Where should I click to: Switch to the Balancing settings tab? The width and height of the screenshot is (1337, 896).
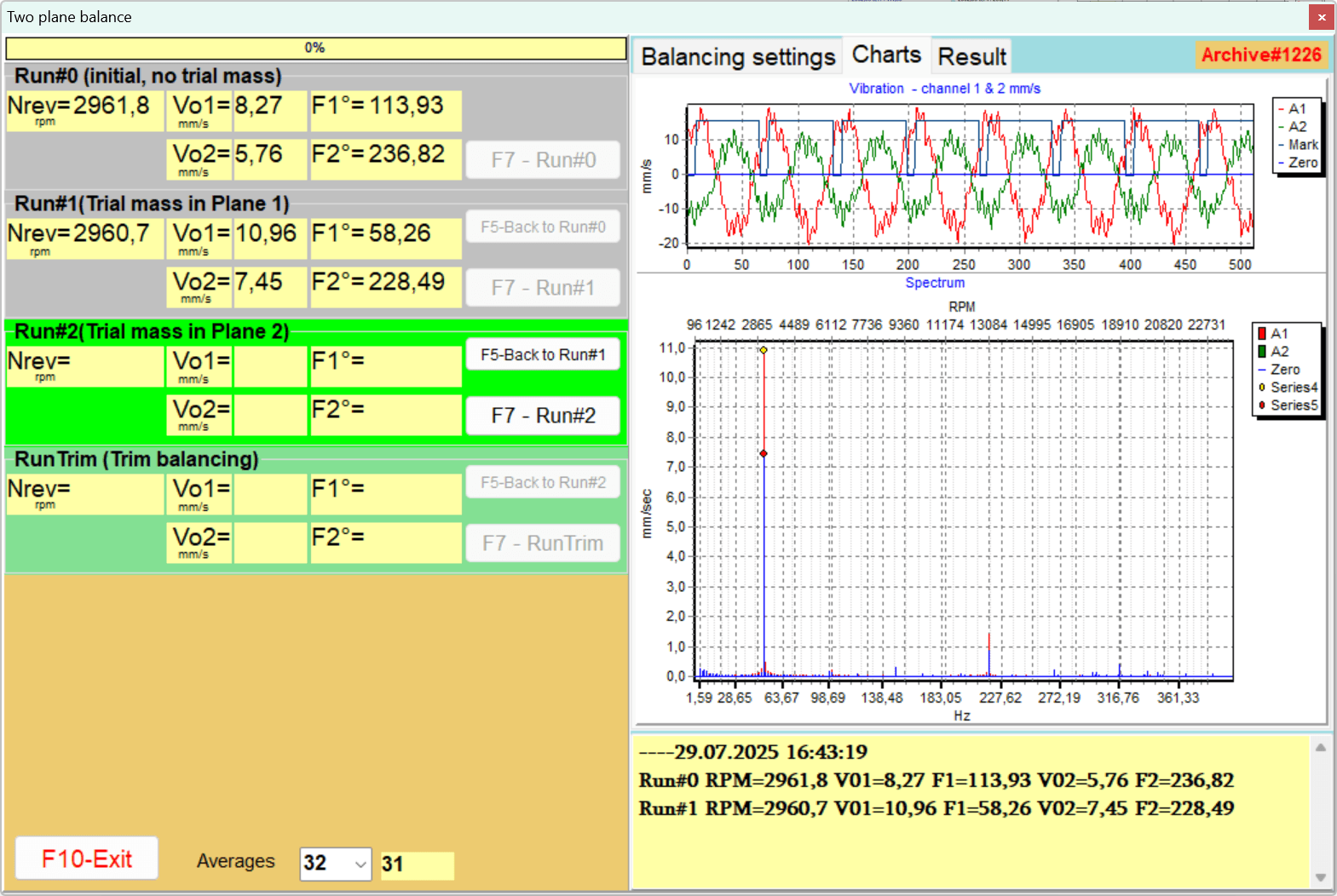click(x=738, y=57)
